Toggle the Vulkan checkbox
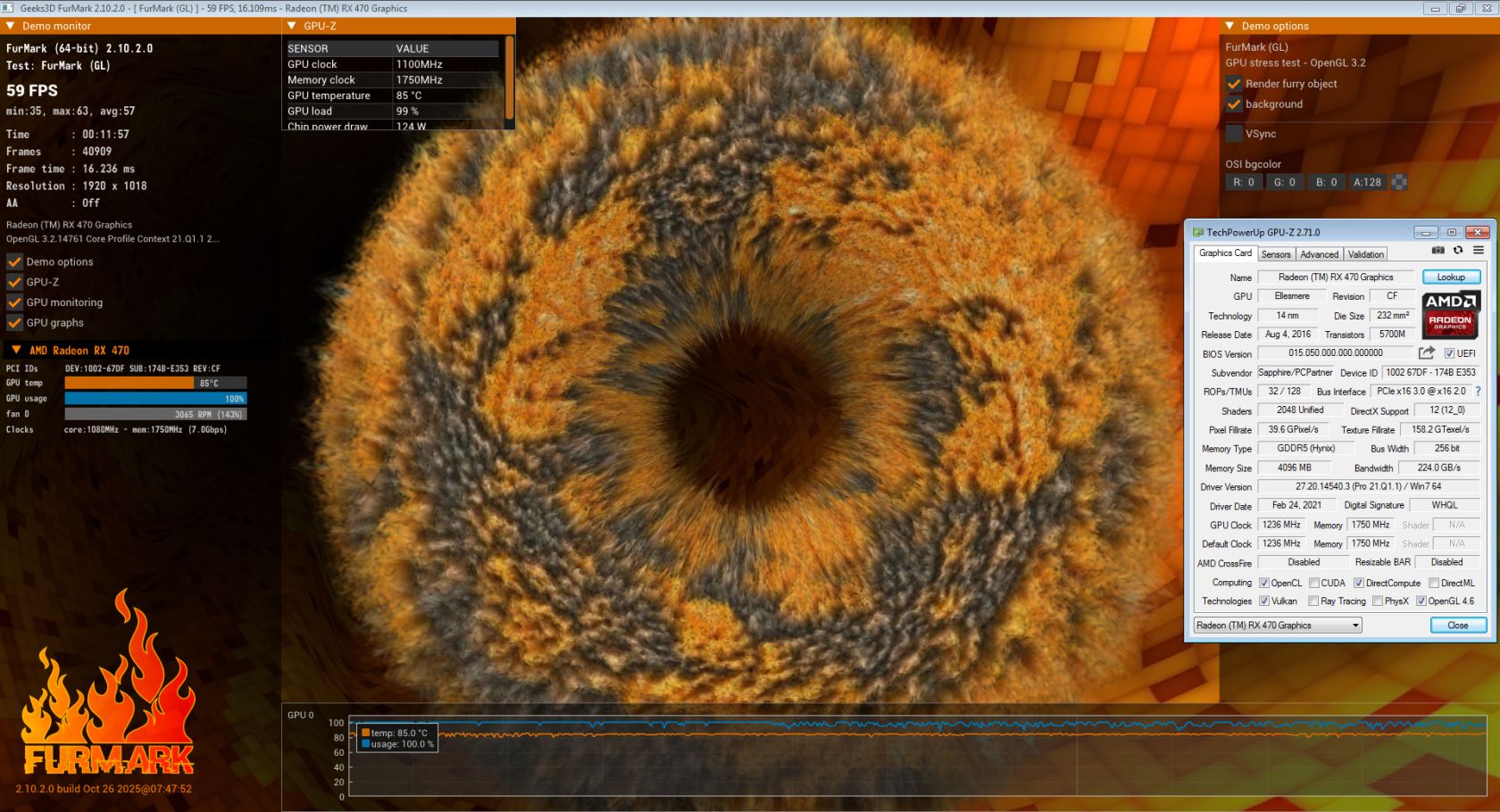 click(x=1264, y=601)
